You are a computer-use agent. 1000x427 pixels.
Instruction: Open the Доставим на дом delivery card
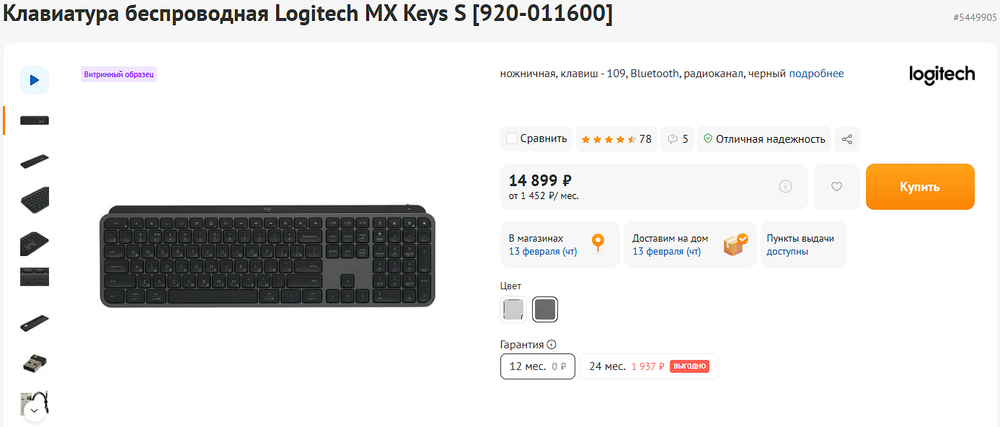tap(690, 245)
